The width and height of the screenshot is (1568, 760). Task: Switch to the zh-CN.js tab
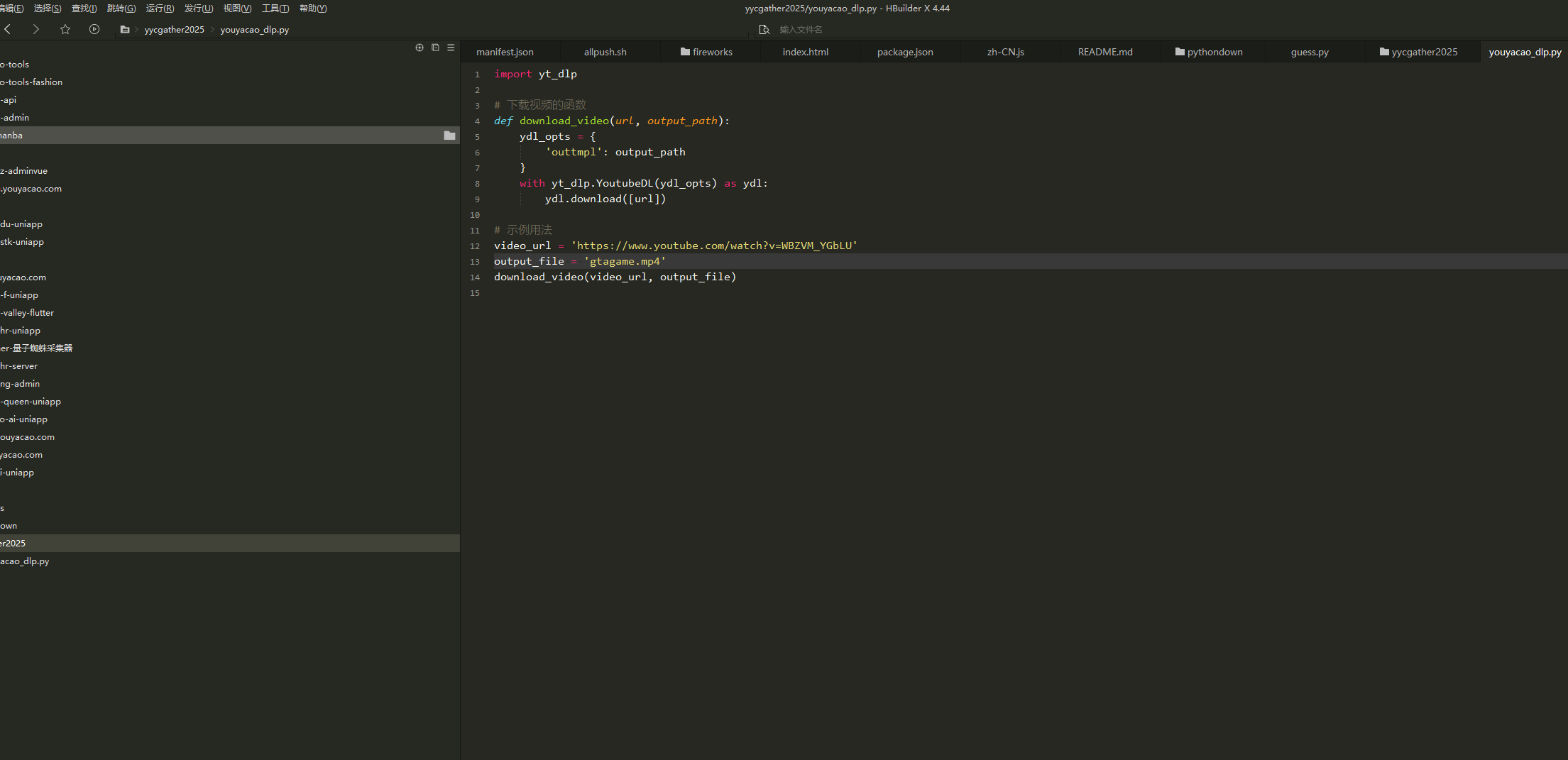tap(1005, 52)
